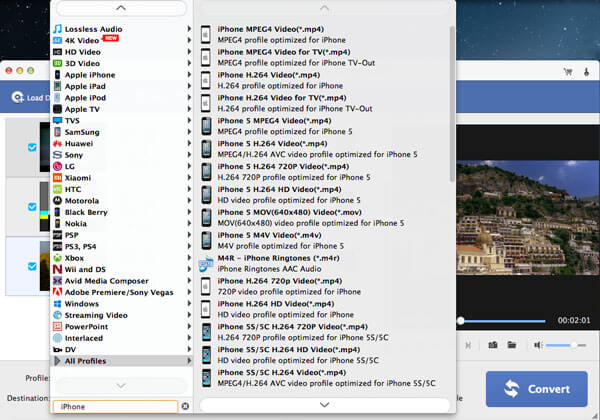Expand the Black Berry submenu arrow

pyautogui.click(x=189, y=212)
